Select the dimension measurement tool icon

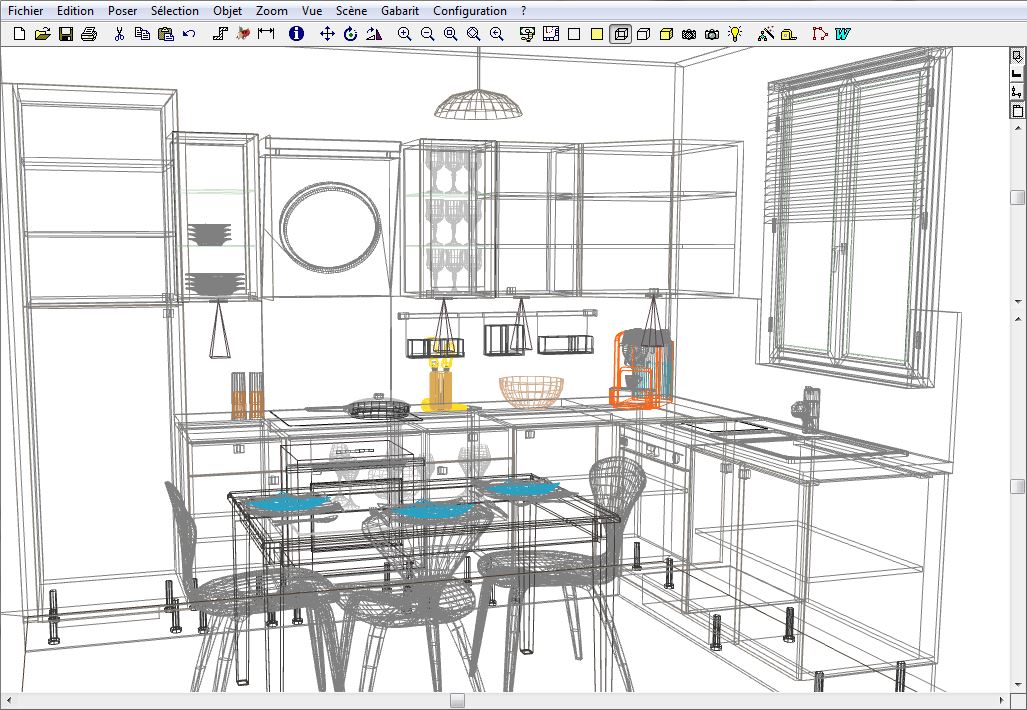point(266,34)
